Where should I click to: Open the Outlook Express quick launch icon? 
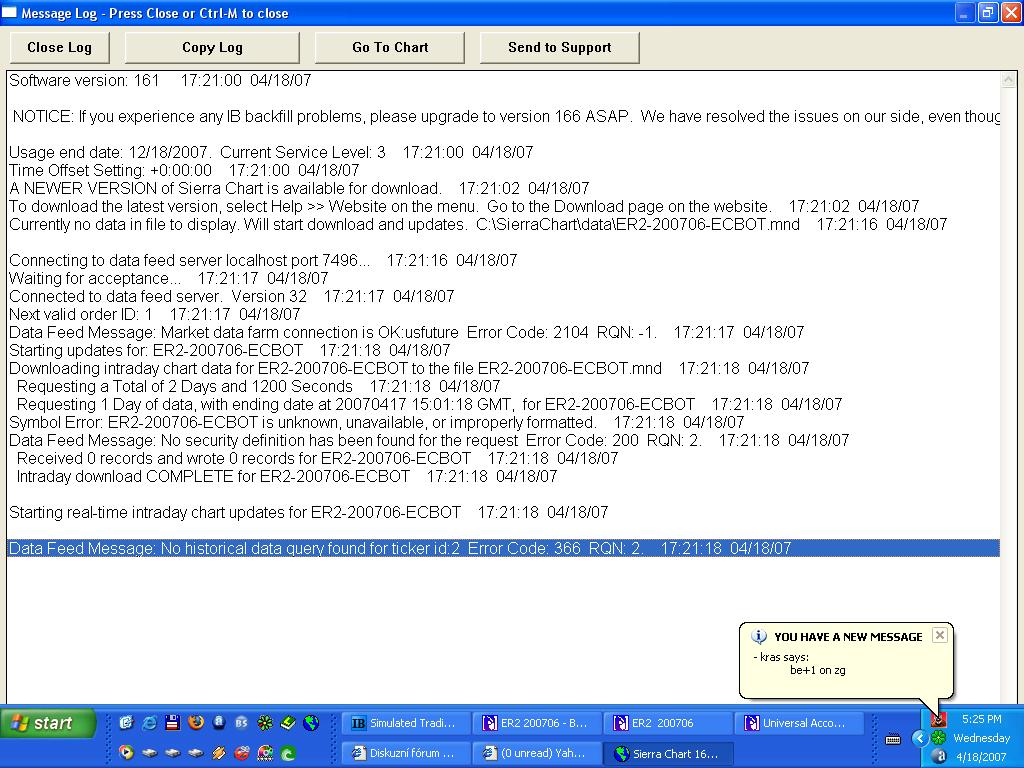click(x=127, y=723)
